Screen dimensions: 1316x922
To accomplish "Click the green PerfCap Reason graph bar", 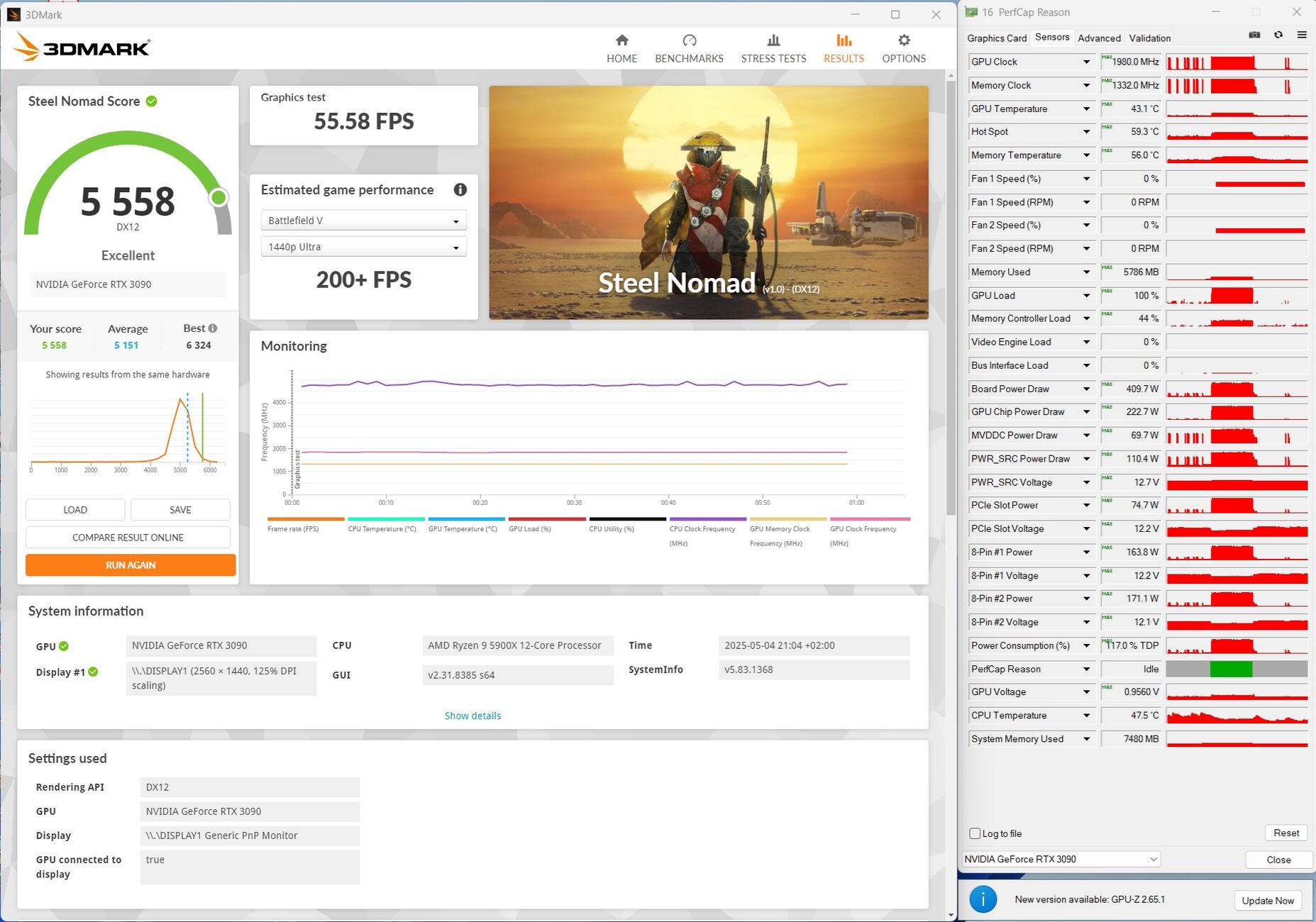I will [1231, 669].
